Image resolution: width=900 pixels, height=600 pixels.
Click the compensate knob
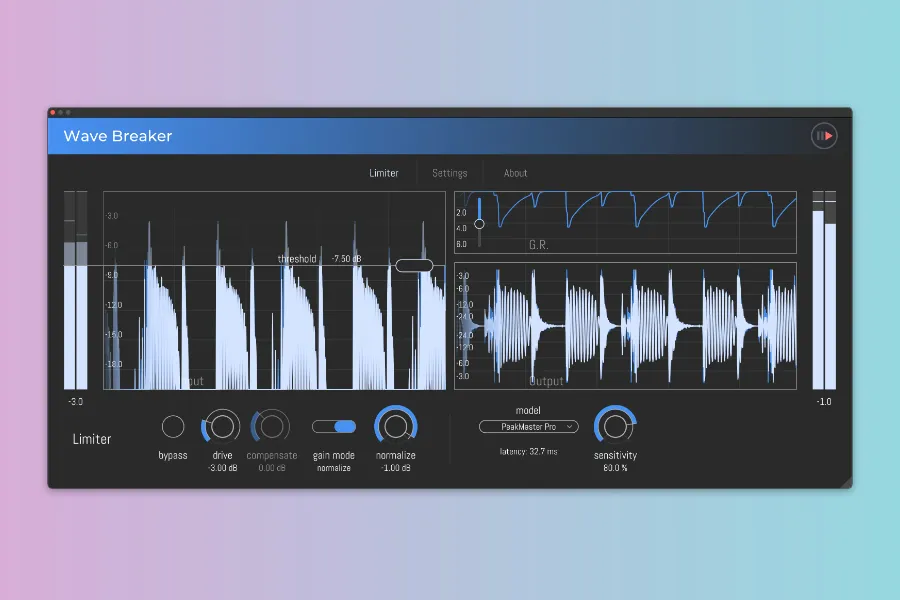pos(271,427)
